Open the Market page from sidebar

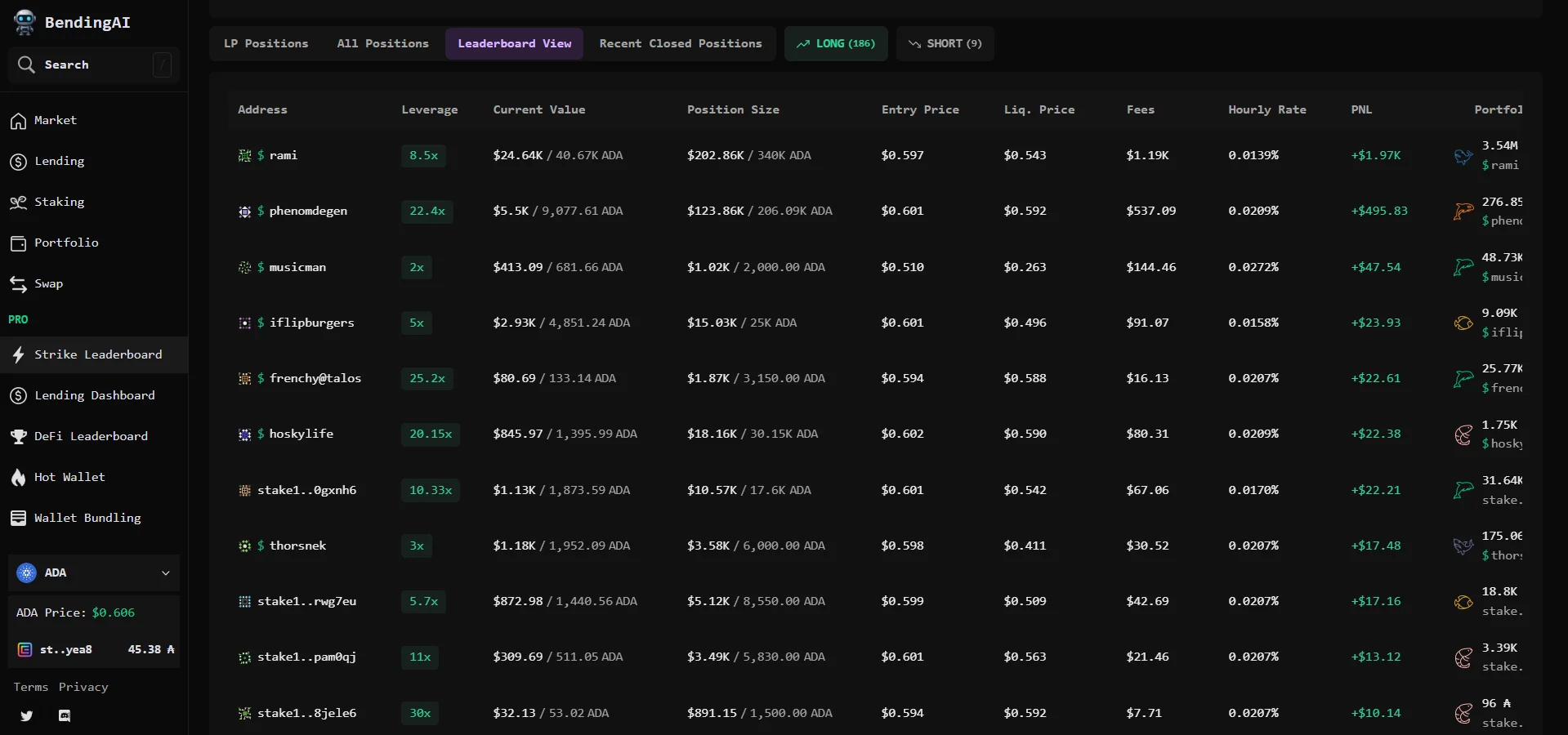55,121
